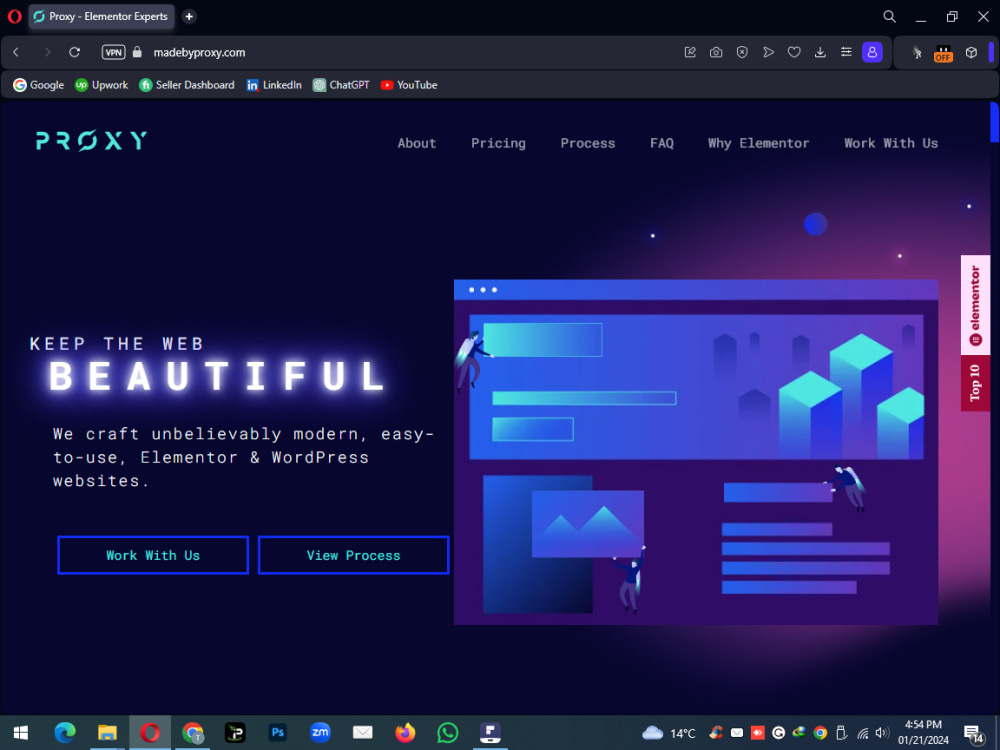The width and height of the screenshot is (1000, 750).
Task: Open Easy Setup with the sliders icon
Action: pos(846,52)
